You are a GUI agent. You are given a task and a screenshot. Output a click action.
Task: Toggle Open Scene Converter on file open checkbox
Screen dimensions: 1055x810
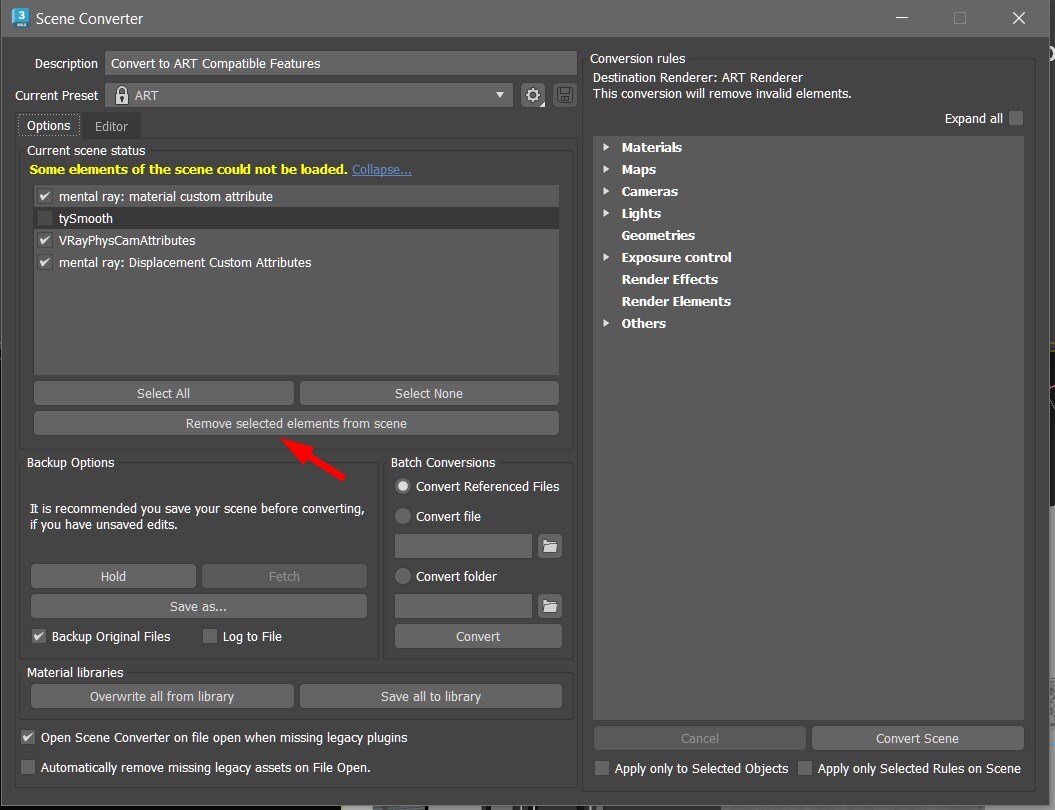click(x=28, y=737)
